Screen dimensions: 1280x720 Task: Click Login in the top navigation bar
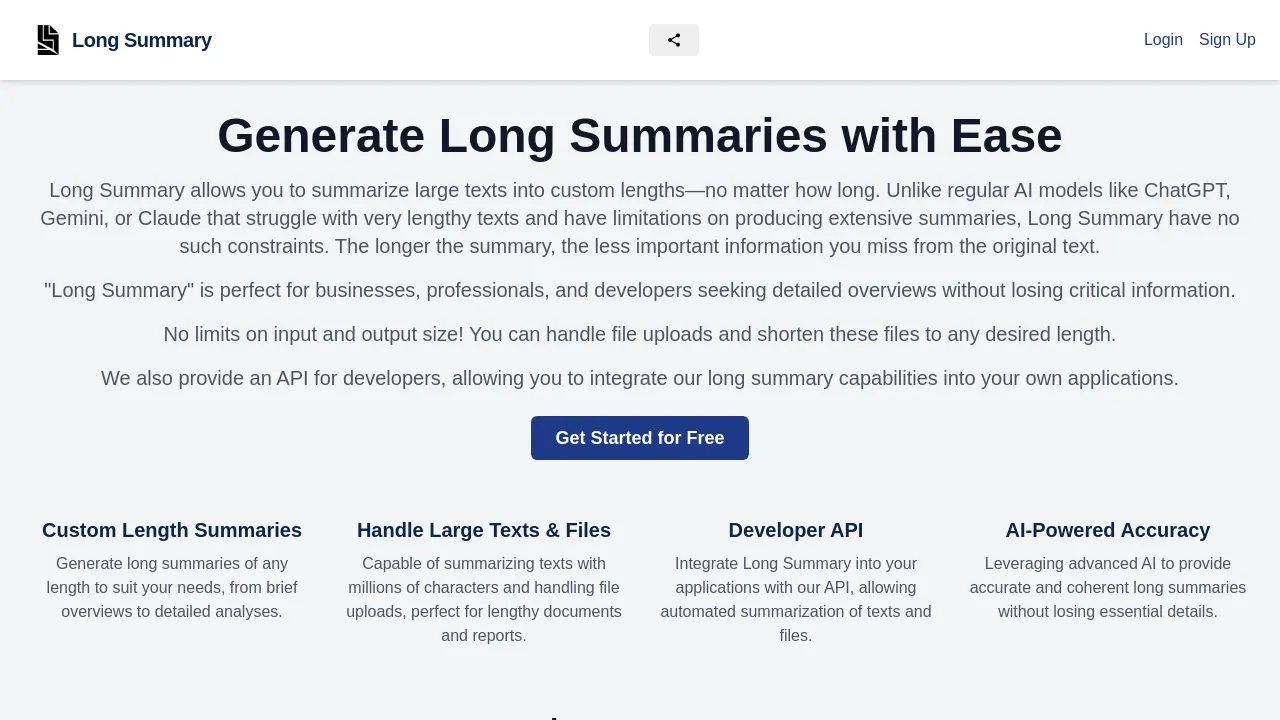(1163, 40)
